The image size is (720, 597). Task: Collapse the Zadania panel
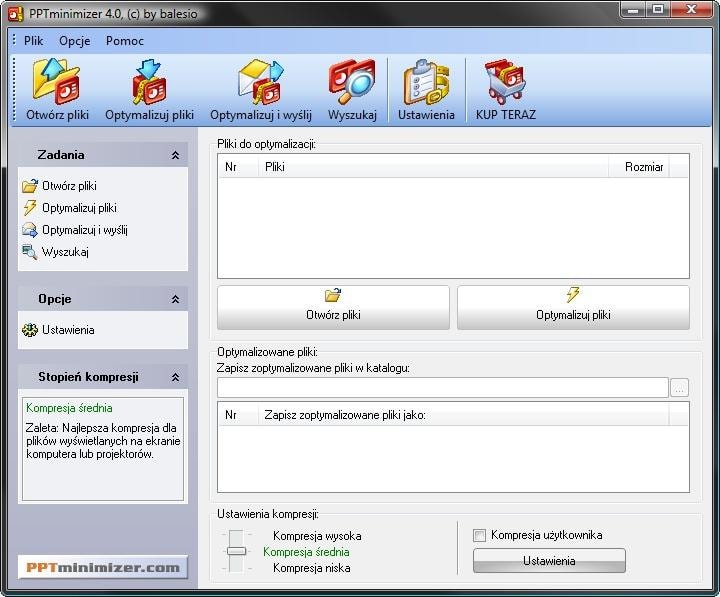(175, 155)
